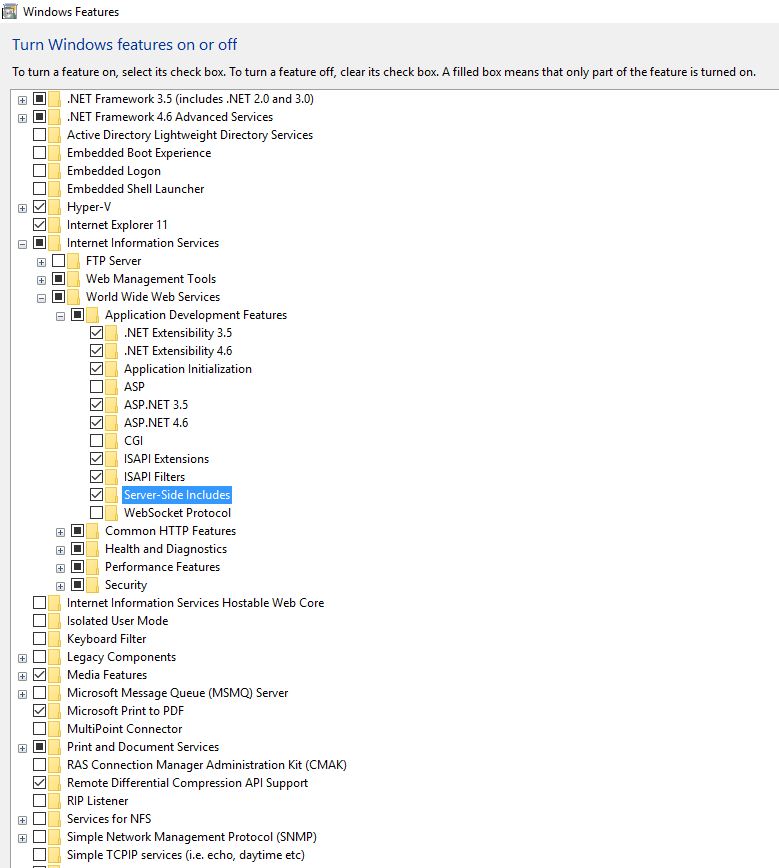Uncheck Application Initialization checkbox
Screen dimensions: 779x868
tap(96, 369)
